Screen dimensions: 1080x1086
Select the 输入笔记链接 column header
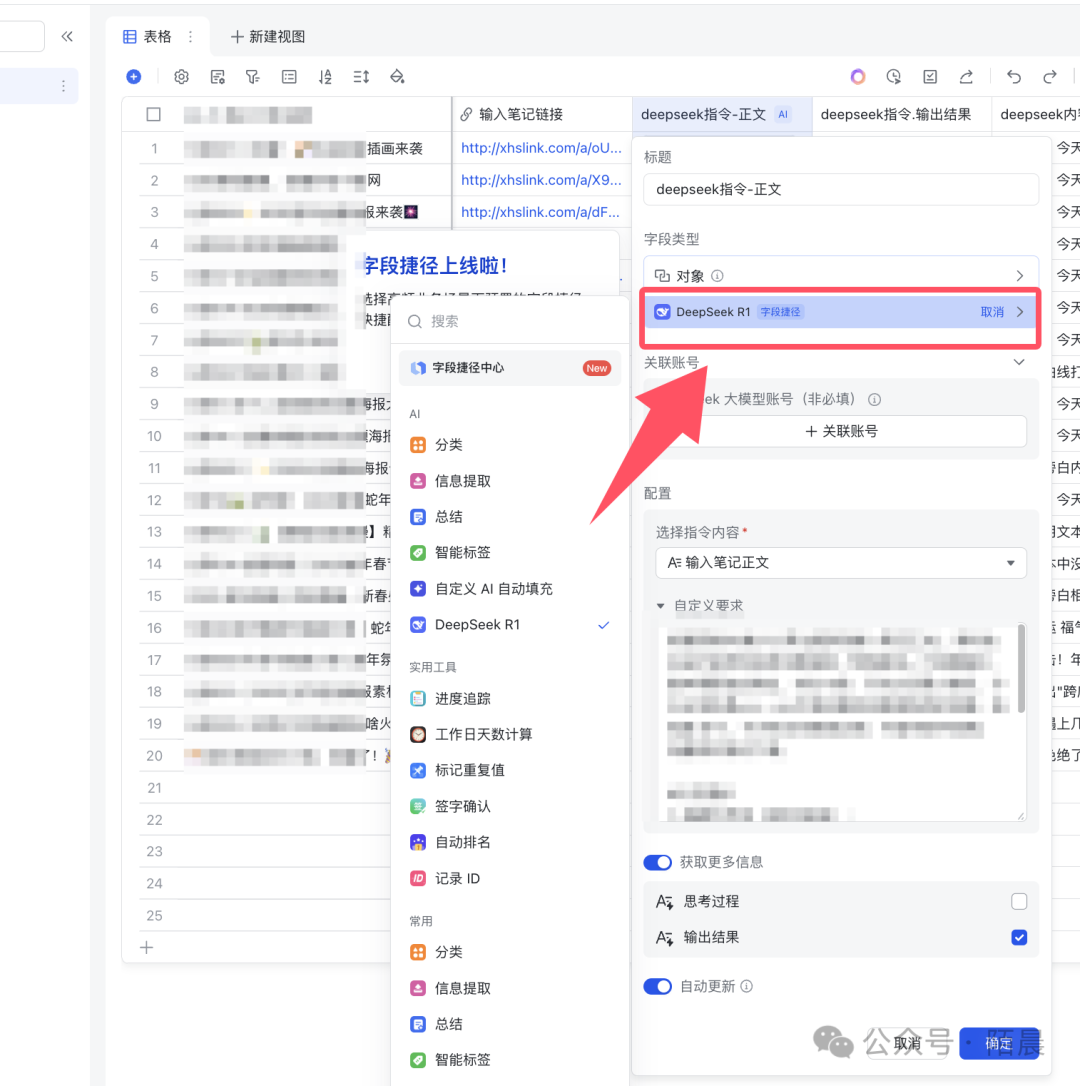coord(542,114)
